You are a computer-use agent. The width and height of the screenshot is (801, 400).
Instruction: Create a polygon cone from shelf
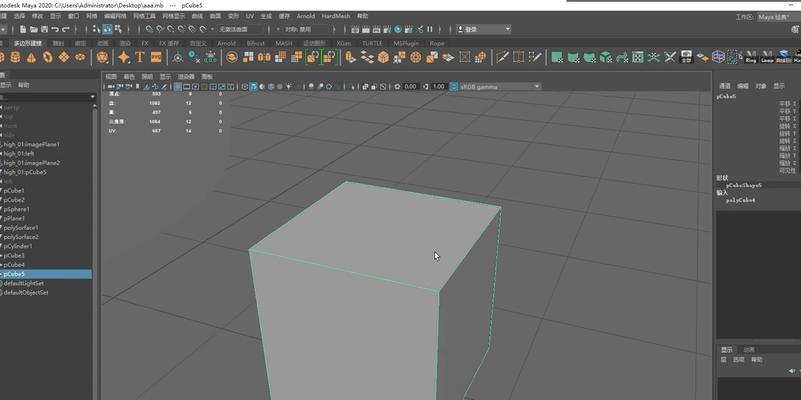point(31,57)
